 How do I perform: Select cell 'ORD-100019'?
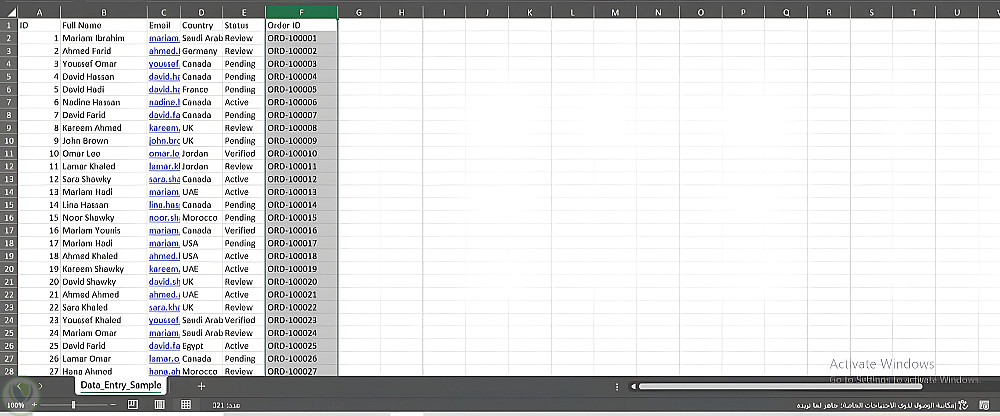tap(302, 269)
